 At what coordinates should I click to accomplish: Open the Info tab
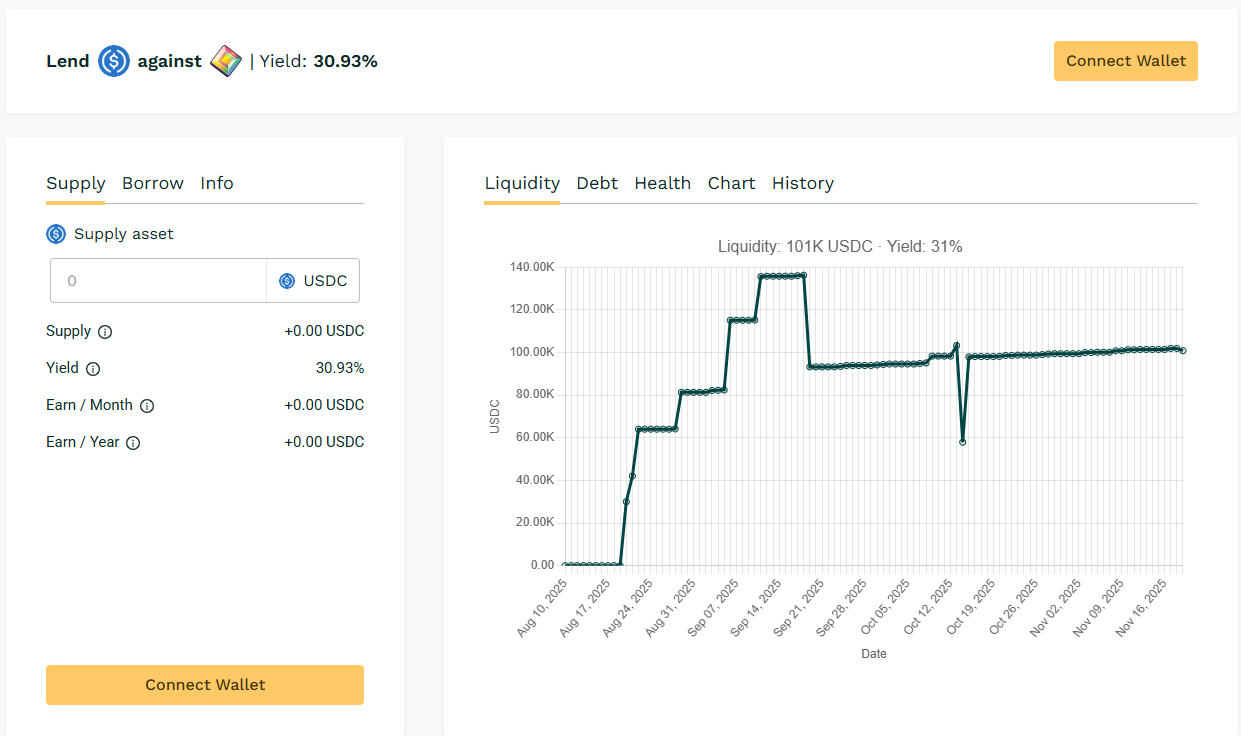217,183
